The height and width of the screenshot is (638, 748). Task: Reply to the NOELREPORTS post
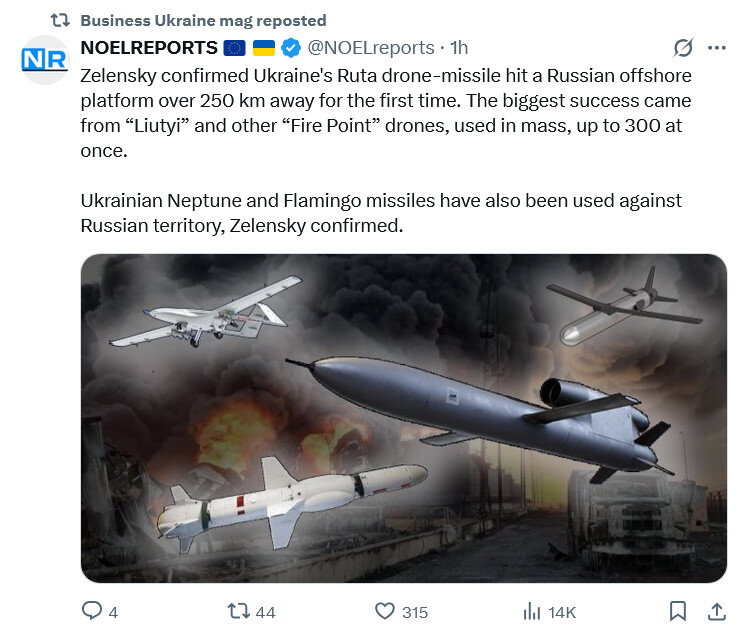coord(92,611)
